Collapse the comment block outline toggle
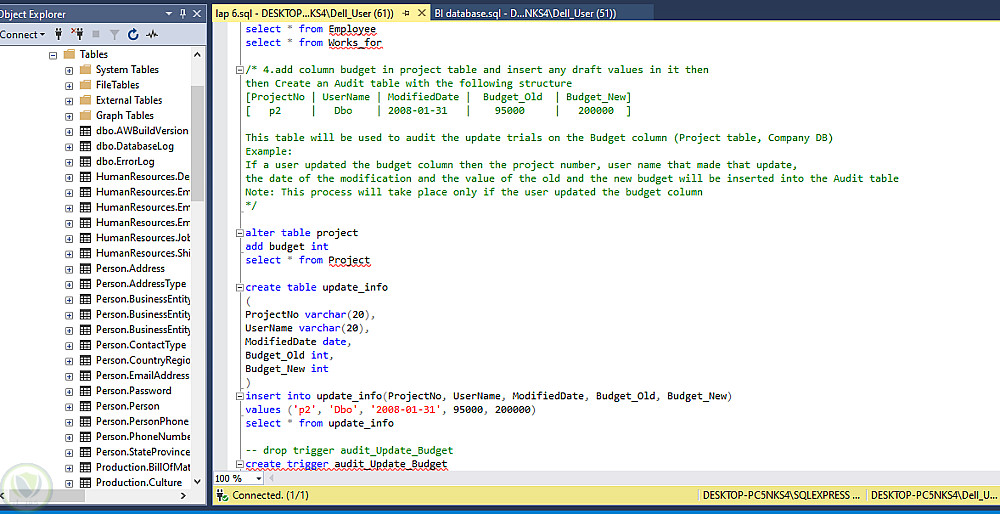Image resolution: width=1000 pixels, height=514 pixels. click(x=240, y=70)
